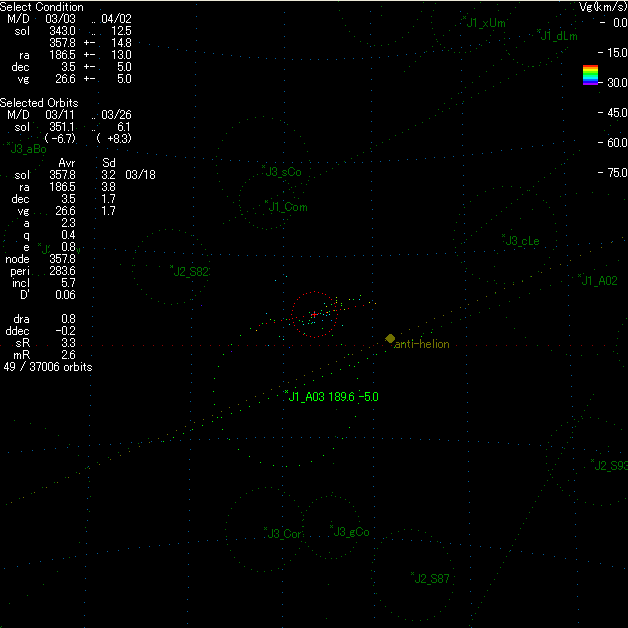Click the Selected Orbits heading
Image resolution: width=628 pixels, height=628 pixels.
[39, 103]
